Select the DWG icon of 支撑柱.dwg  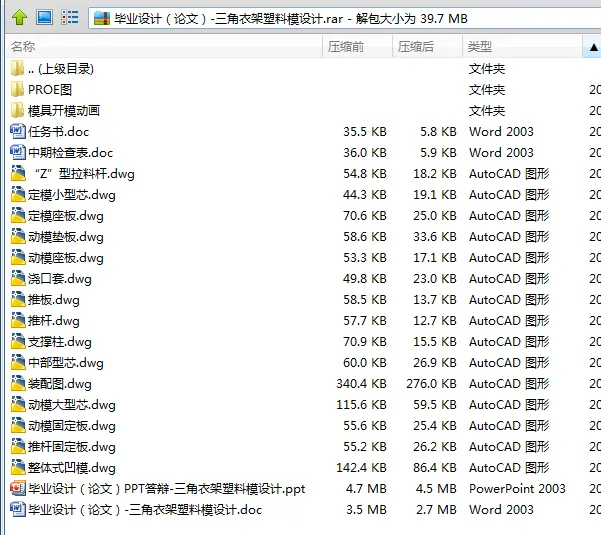coord(18,341)
